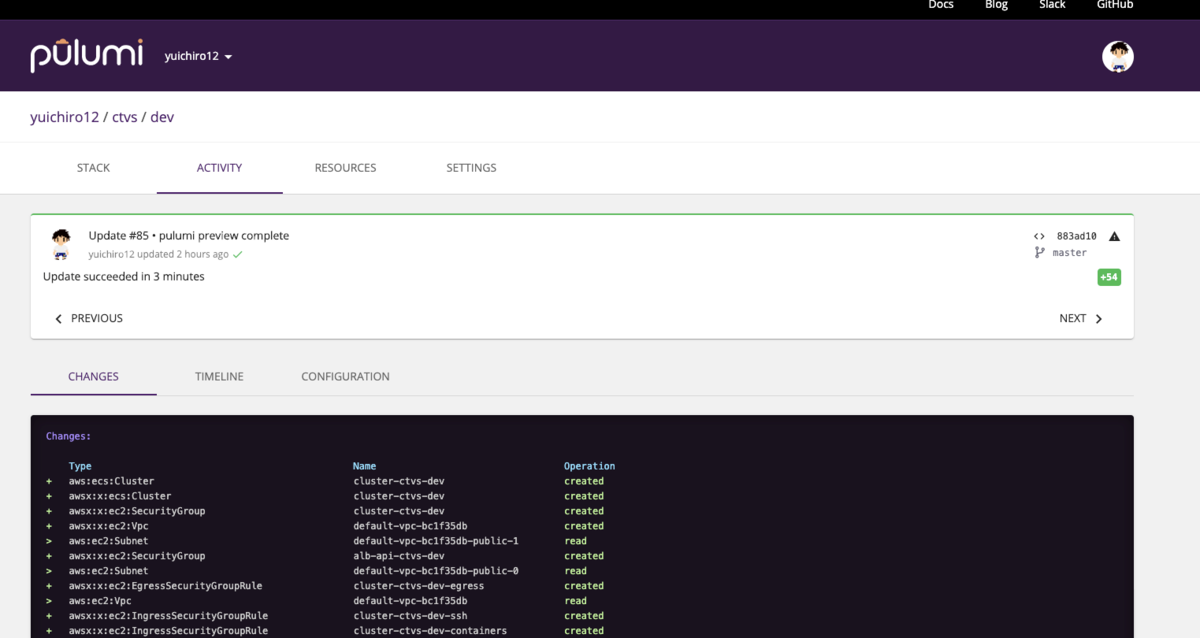Click the alb-api-ctvs-dev name
Image resolution: width=1200 pixels, height=638 pixels.
point(399,556)
